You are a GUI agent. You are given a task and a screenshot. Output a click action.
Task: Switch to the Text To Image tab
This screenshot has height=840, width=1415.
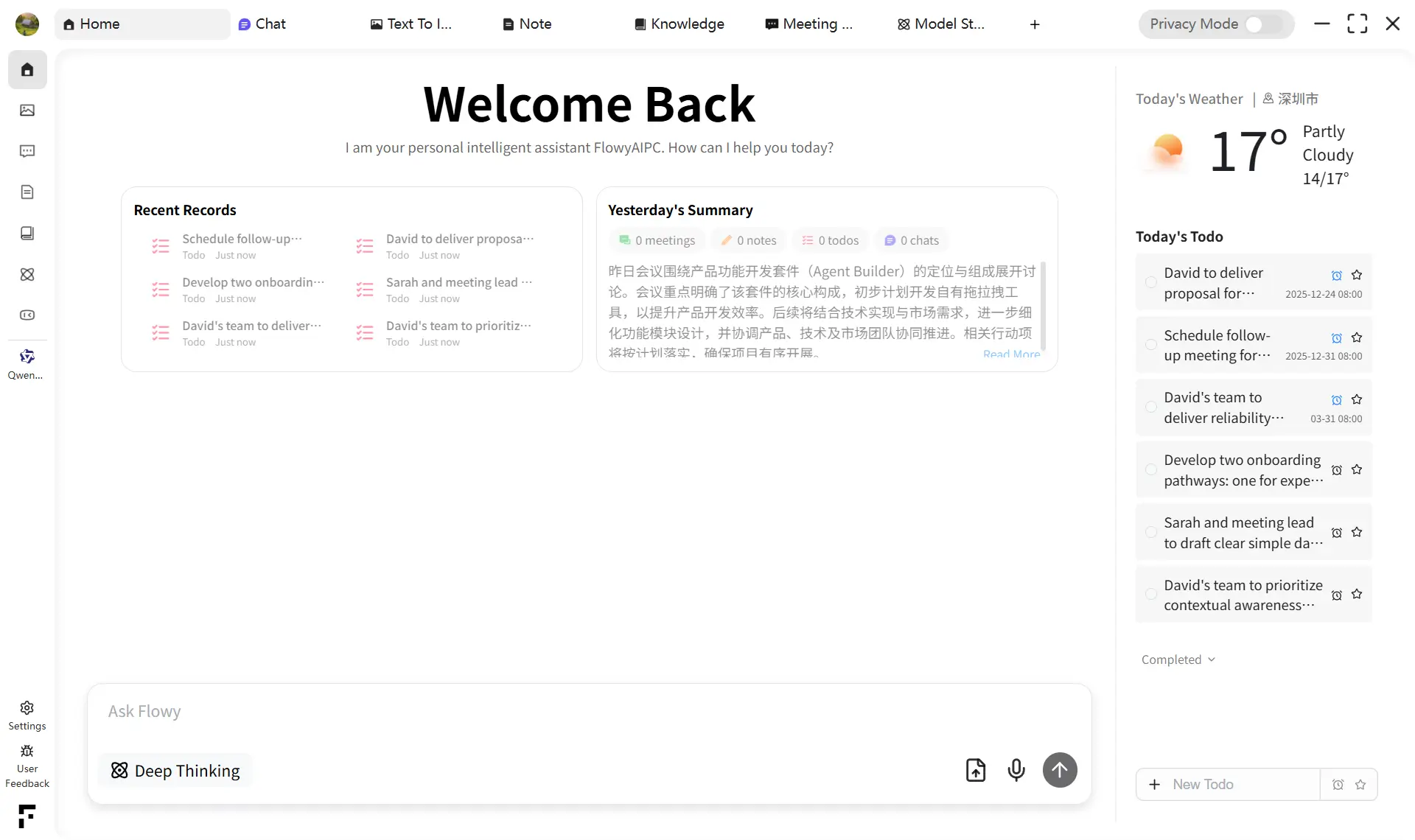410,24
